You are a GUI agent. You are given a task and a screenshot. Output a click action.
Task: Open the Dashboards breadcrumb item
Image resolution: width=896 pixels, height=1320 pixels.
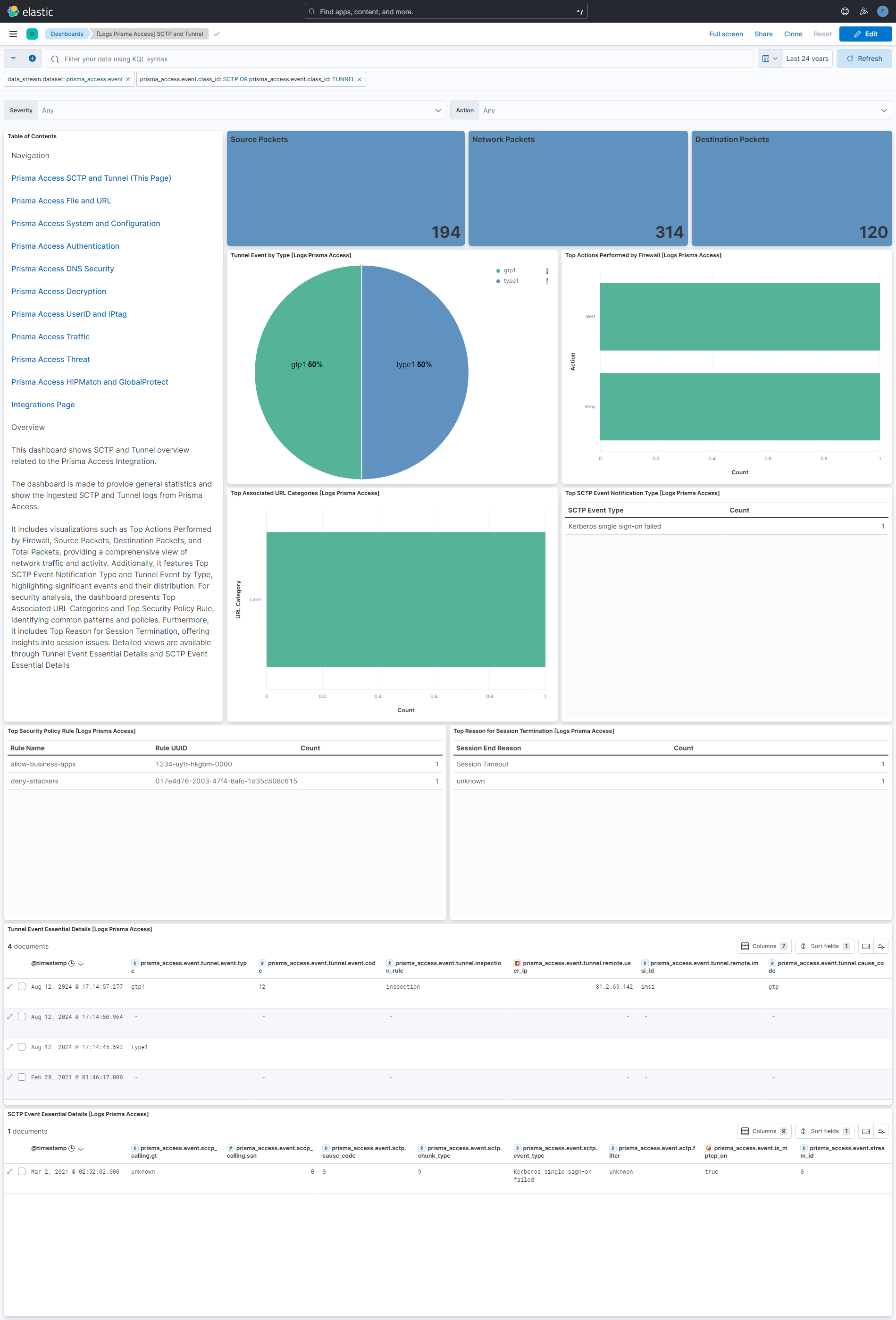tap(67, 34)
